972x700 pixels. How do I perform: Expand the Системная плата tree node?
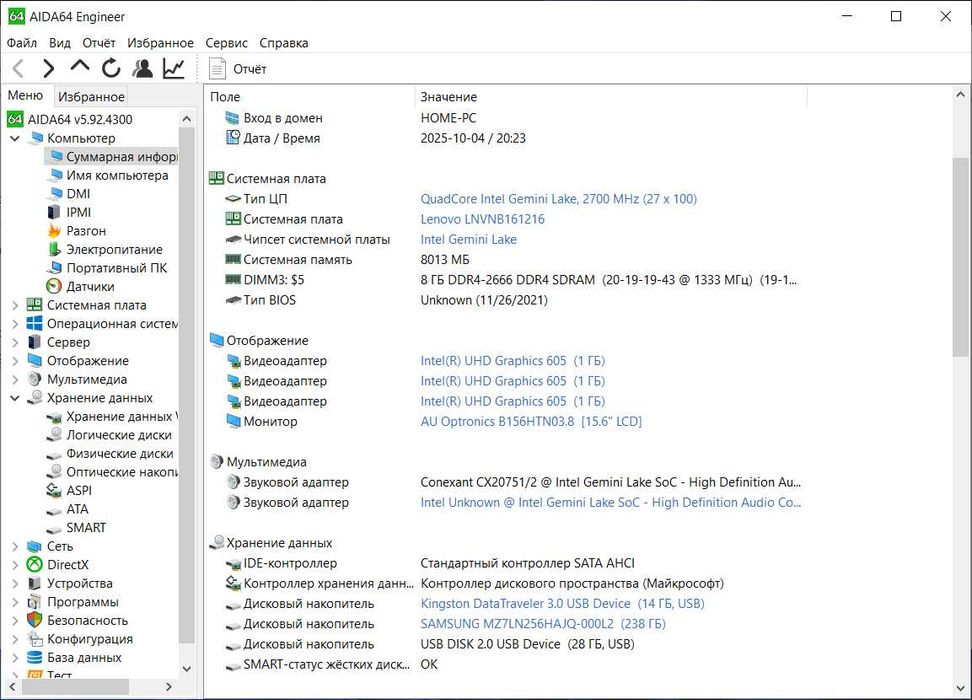pos(15,305)
